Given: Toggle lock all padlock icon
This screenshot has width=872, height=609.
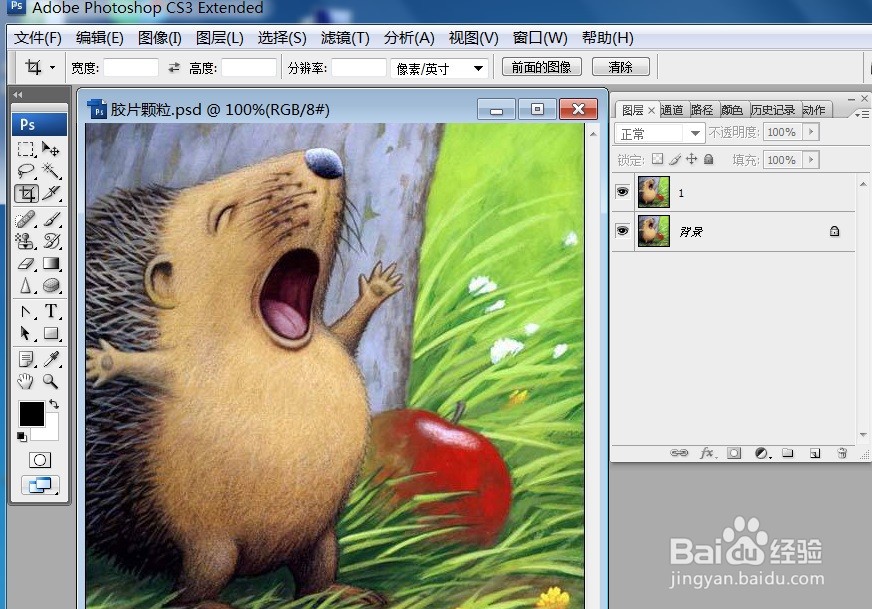Looking at the screenshot, I should pos(708,160).
